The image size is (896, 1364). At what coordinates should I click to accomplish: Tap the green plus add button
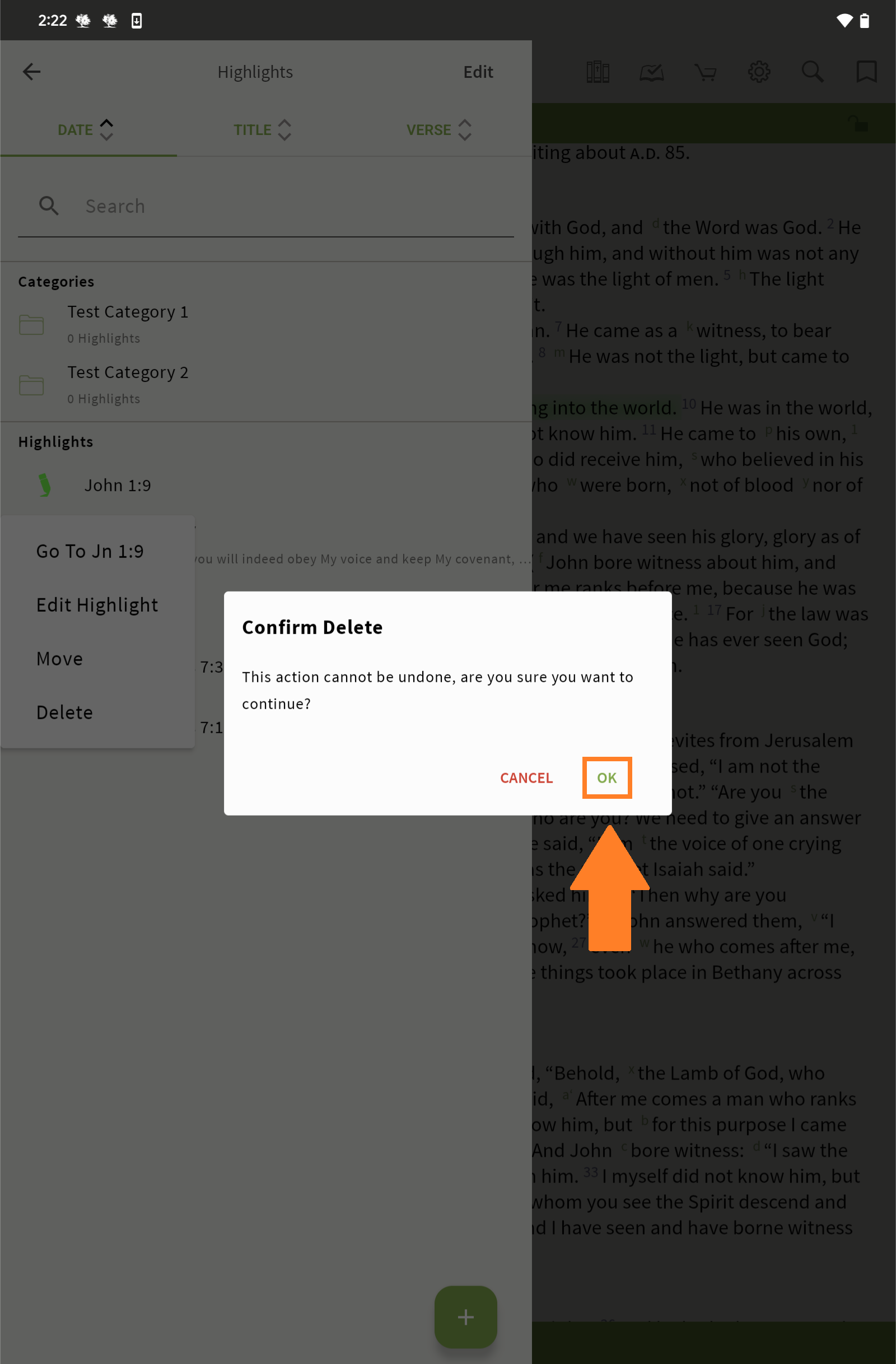[465, 1316]
